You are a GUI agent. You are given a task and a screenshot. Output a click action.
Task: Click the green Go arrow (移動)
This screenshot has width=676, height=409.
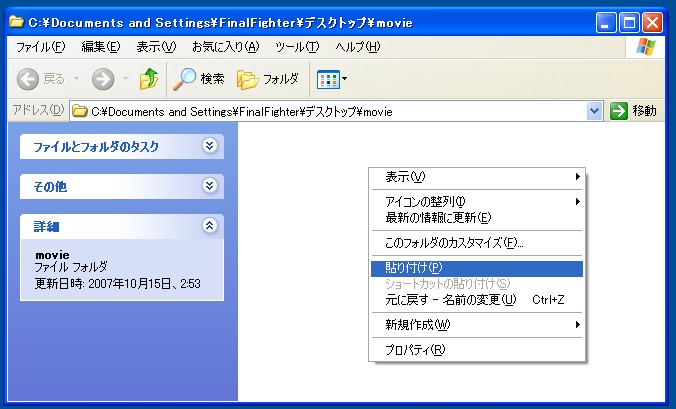pos(619,111)
